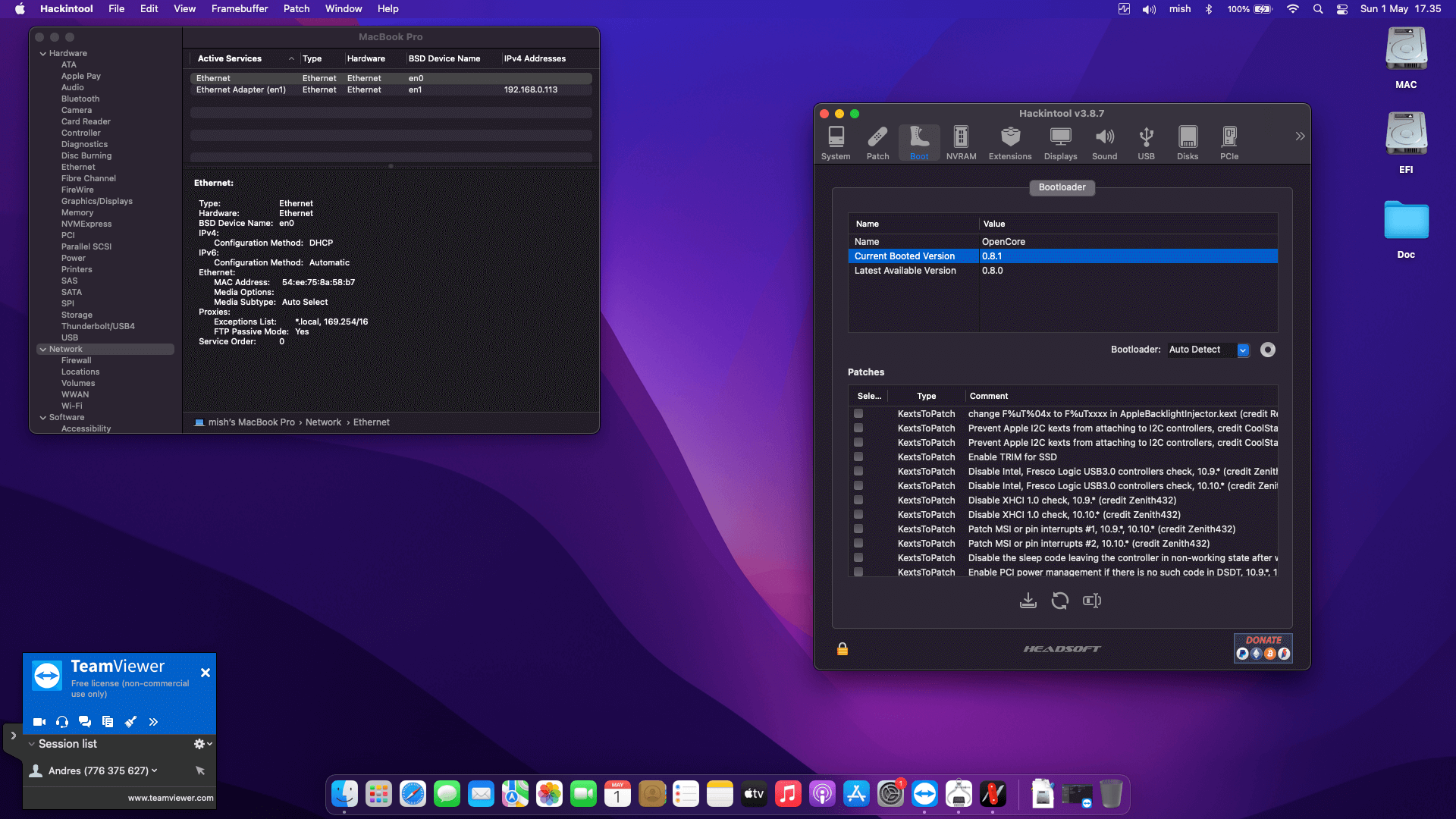Image resolution: width=1456 pixels, height=819 pixels.
Task: Select the Ethernet Adapter (en1) row
Action: 391,90
